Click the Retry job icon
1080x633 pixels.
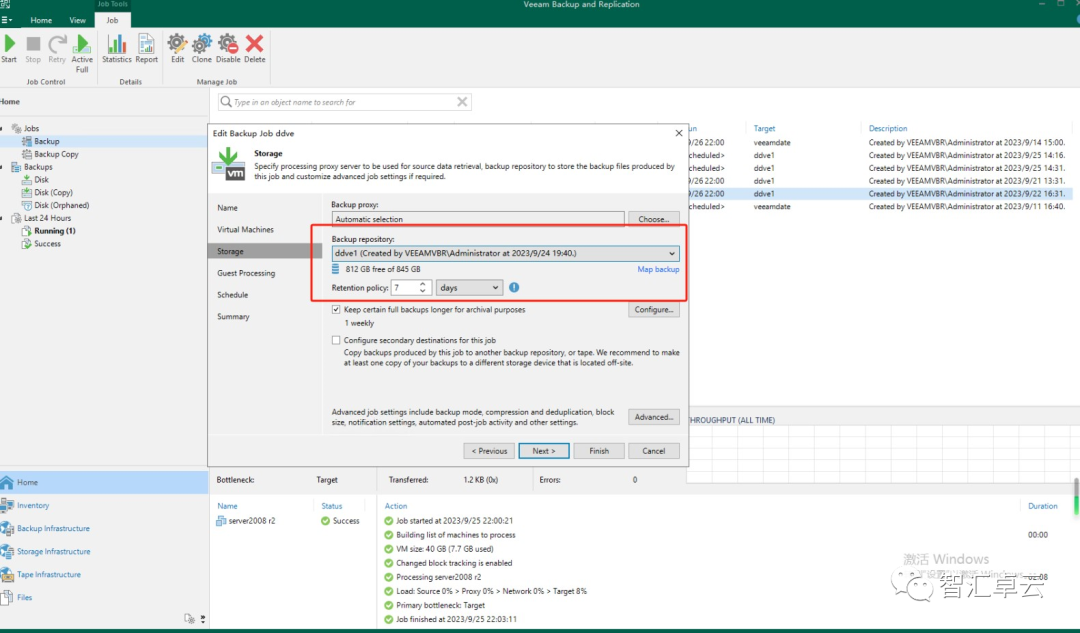point(57,49)
